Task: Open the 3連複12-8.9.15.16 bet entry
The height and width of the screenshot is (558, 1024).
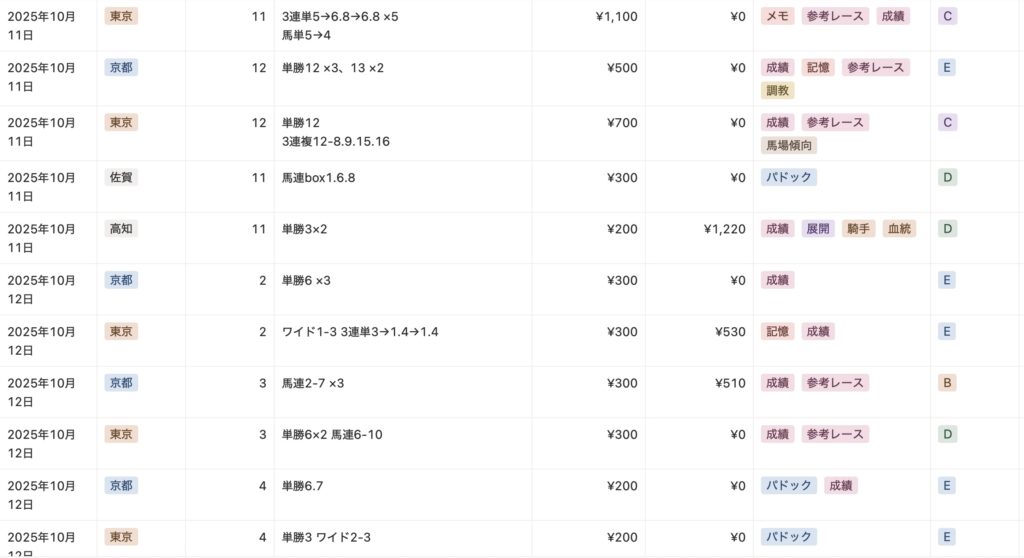Action: [336, 142]
